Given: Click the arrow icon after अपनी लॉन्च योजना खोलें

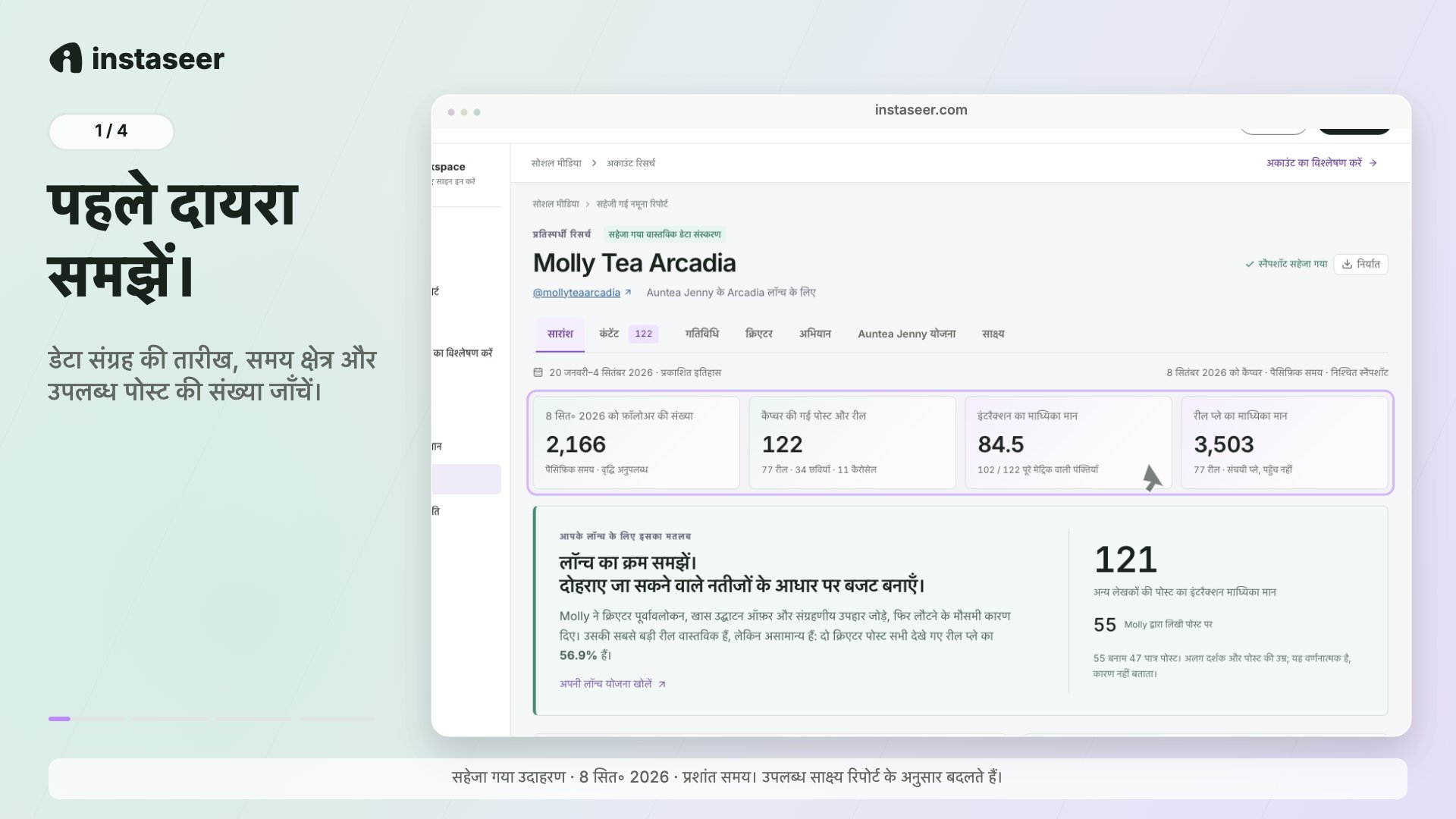Looking at the screenshot, I should tap(662, 684).
